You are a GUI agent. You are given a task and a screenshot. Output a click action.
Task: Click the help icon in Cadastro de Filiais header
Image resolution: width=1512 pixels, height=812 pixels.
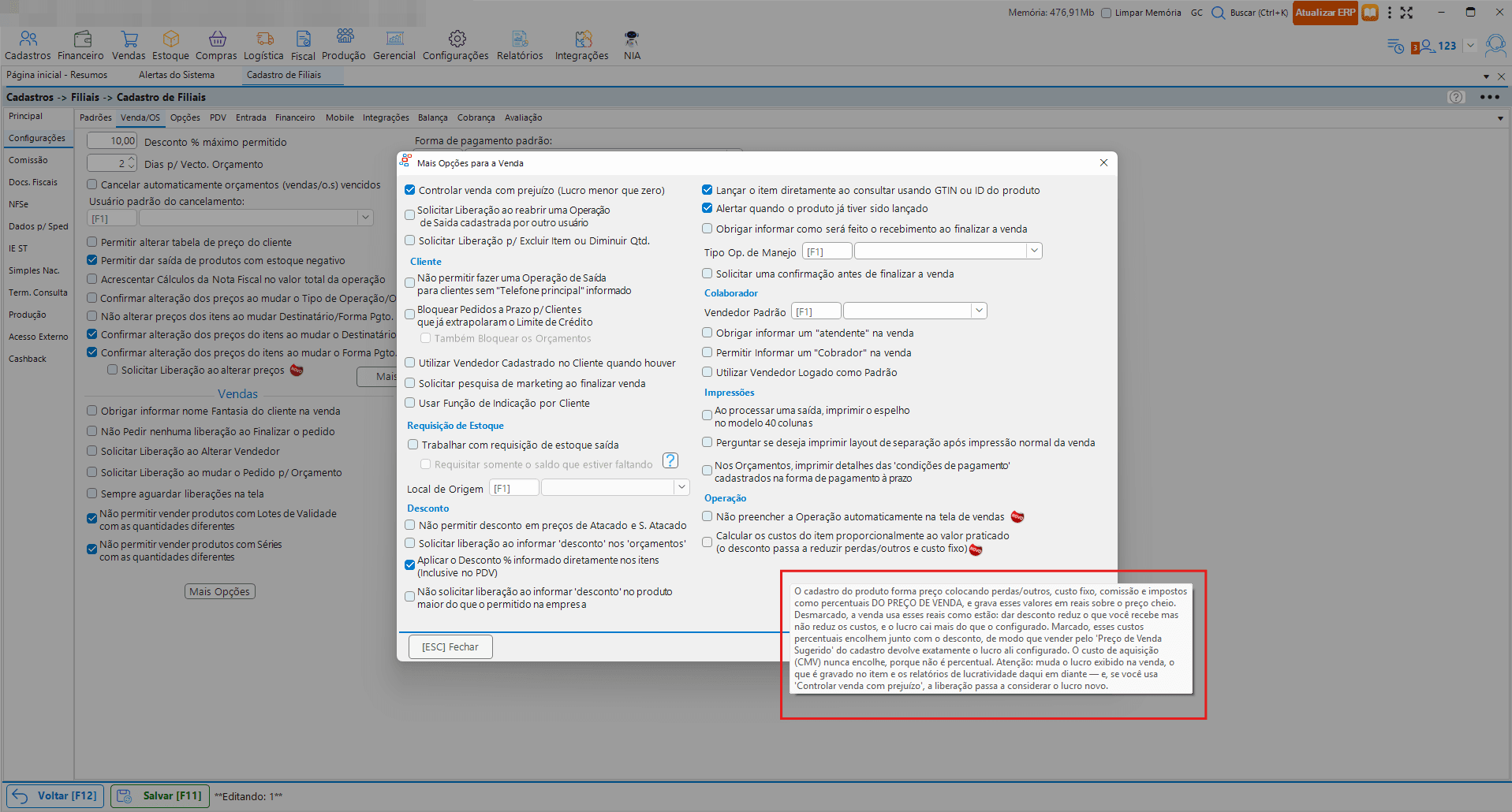pos(1456,97)
